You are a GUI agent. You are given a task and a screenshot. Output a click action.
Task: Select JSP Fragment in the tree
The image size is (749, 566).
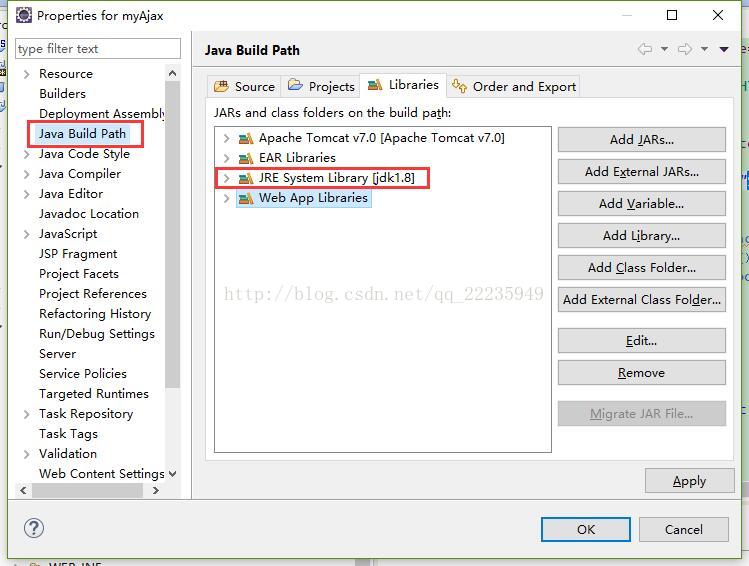click(x=78, y=254)
